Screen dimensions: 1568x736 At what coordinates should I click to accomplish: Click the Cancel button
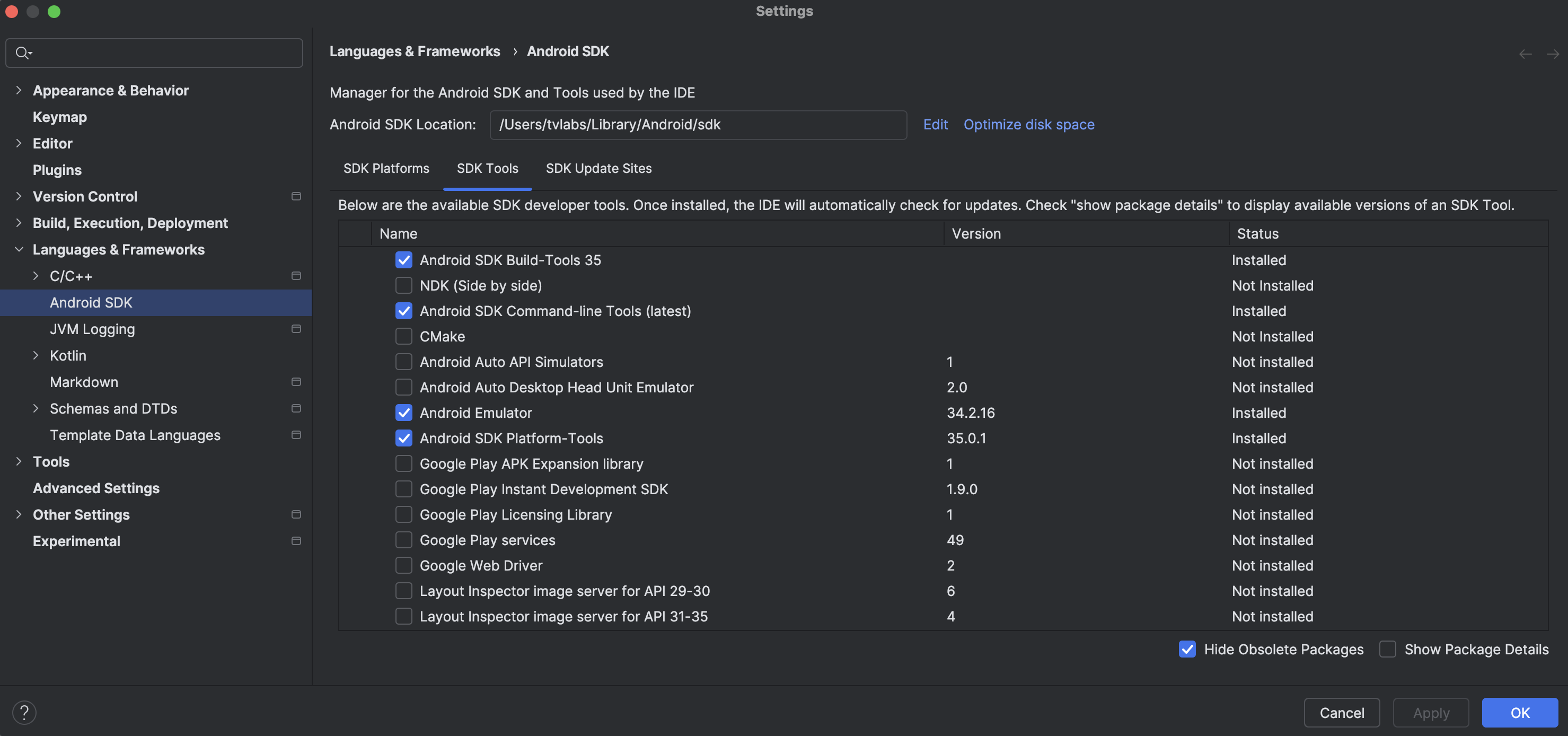click(x=1342, y=712)
